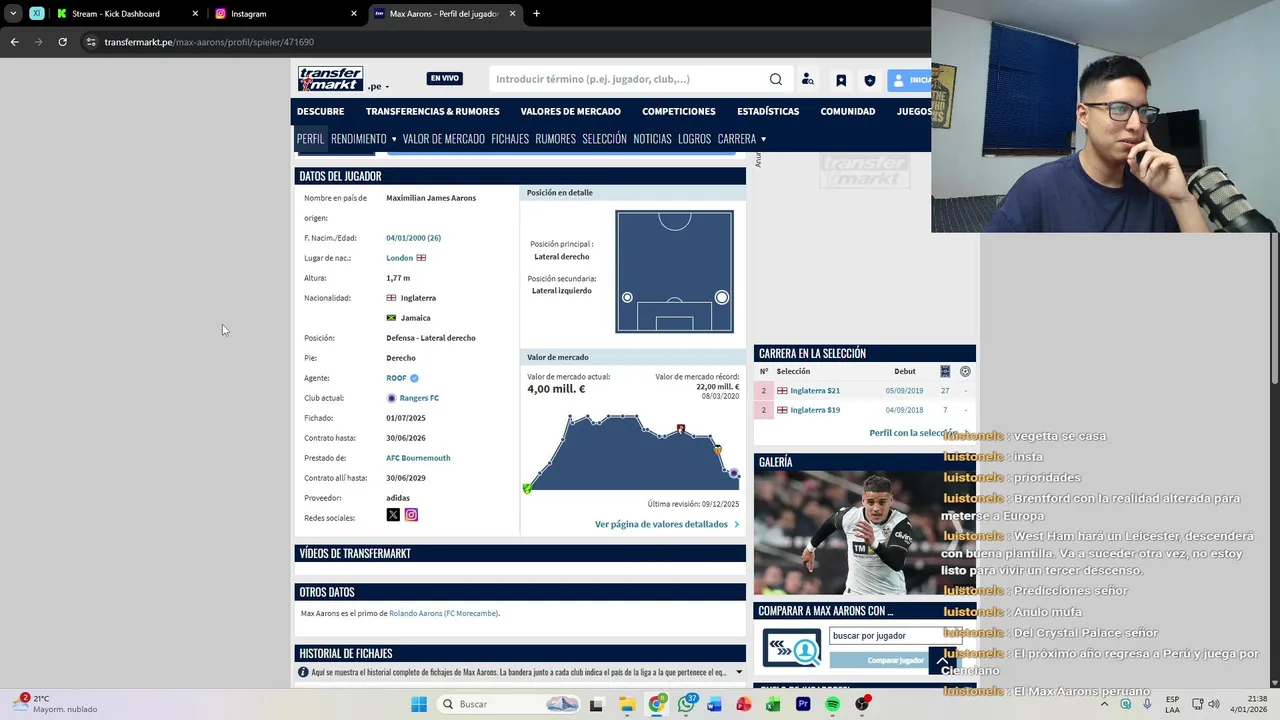Open new browser tab with plus icon

coord(537,14)
